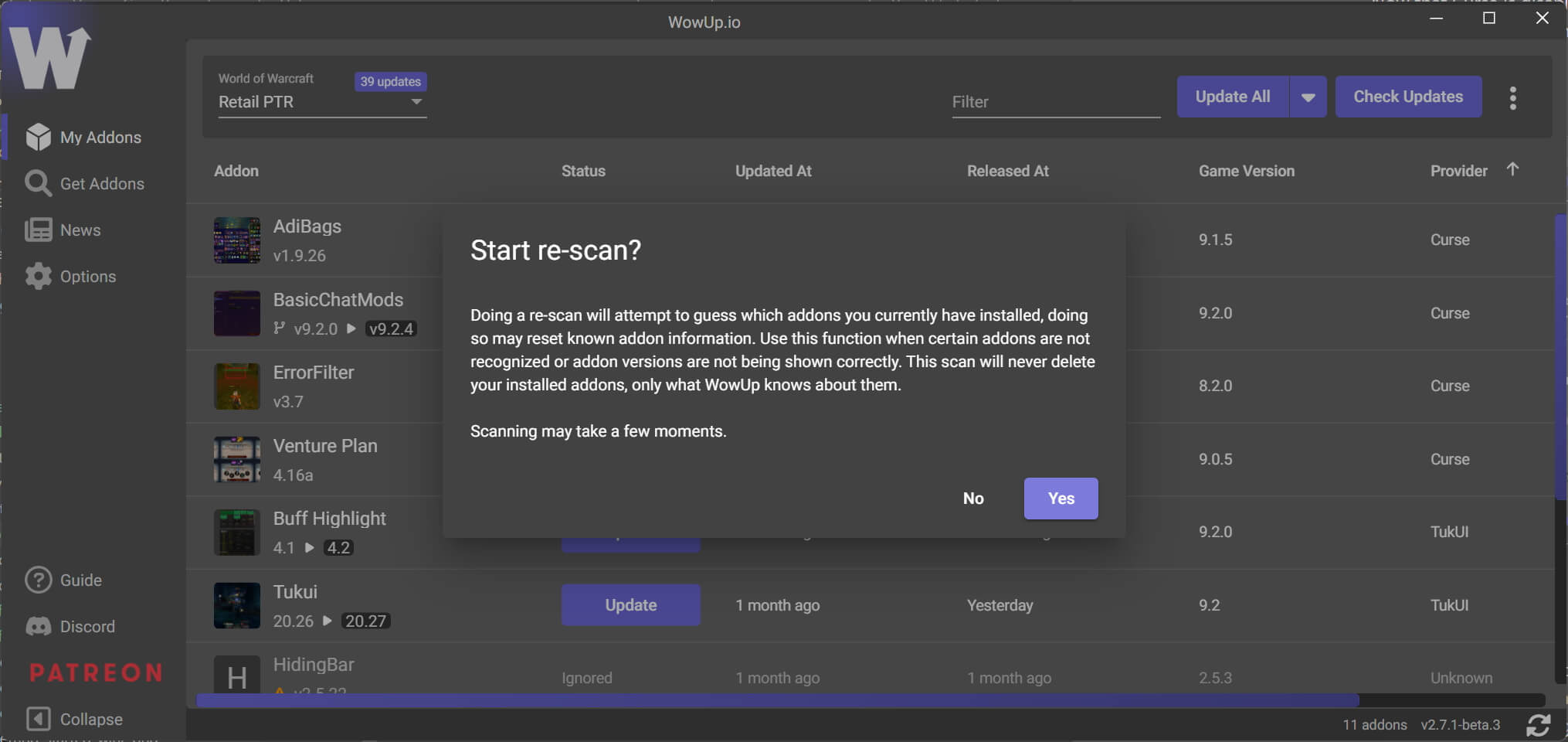Click the Provider sort arrow

(1512, 169)
